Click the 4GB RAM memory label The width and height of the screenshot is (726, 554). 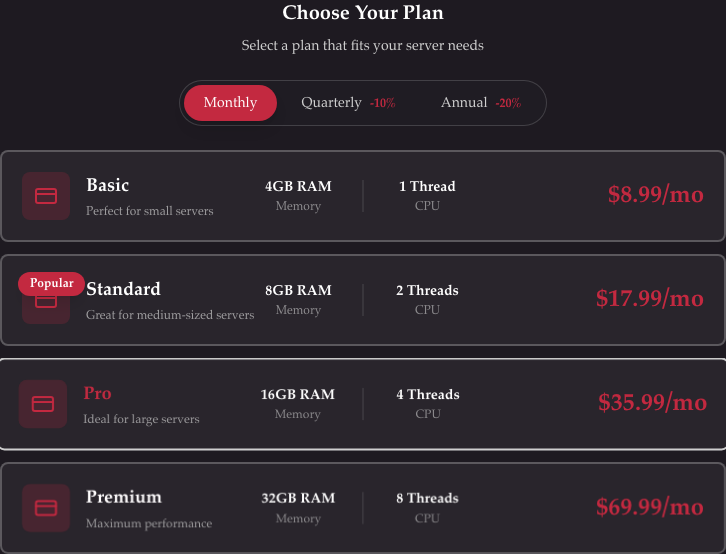tap(298, 186)
